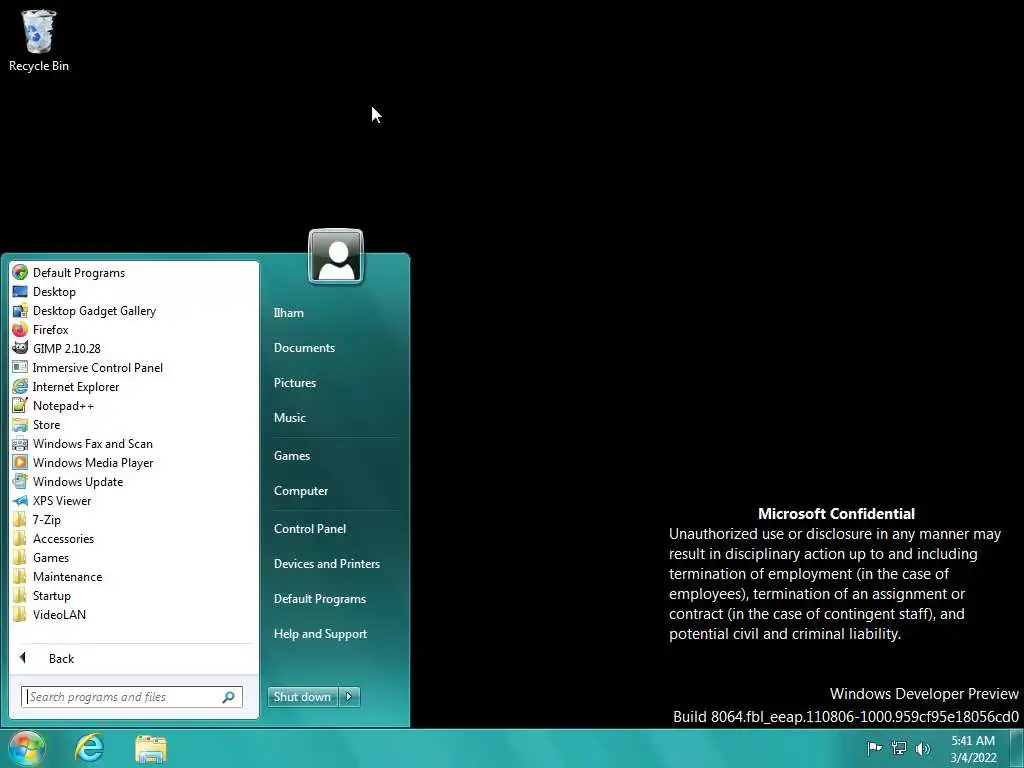The width and height of the screenshot is (1024, 768).
Task: Click the taskbar clock showing 5:41 AM
Action: click(x=973, y=749)
